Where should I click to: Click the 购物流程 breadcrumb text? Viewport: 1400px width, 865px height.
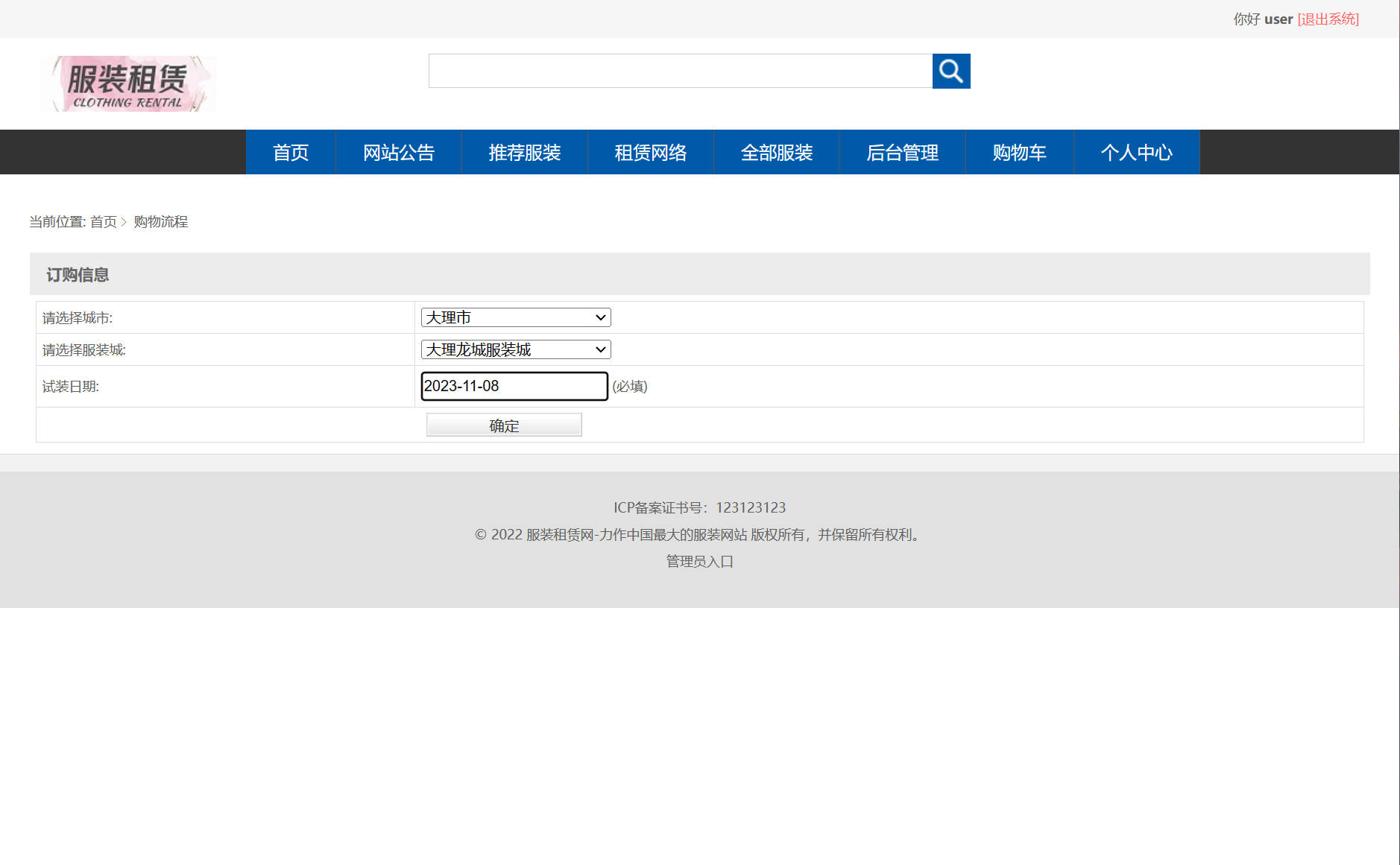(160, 222)
